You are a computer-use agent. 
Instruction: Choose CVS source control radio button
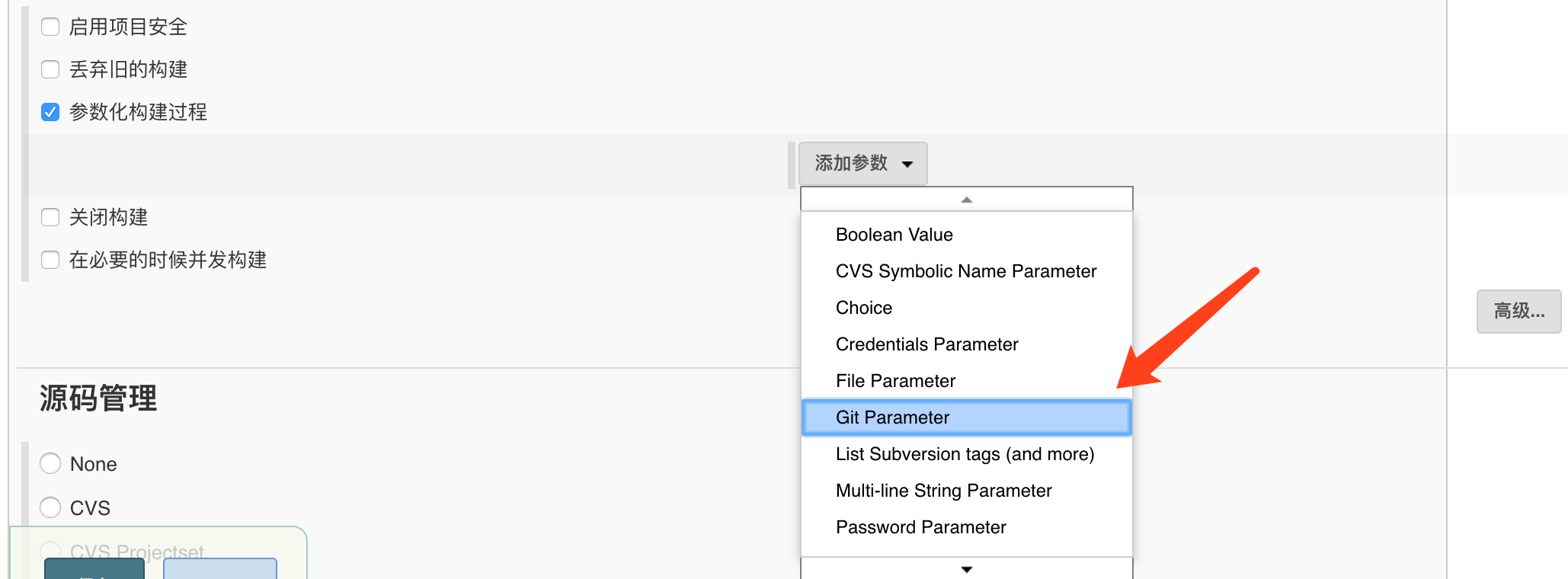(x=50, y=507)
